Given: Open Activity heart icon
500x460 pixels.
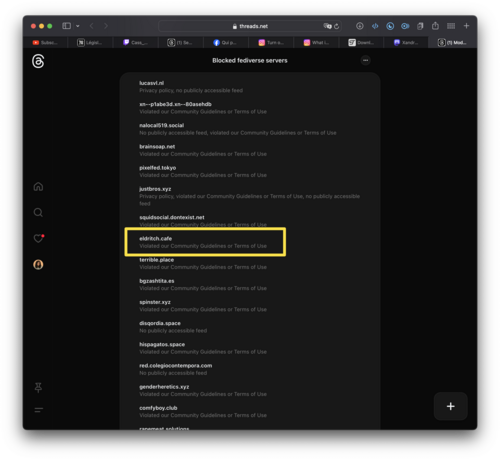Looking at the screenshot, I should [x=39, y=238].
